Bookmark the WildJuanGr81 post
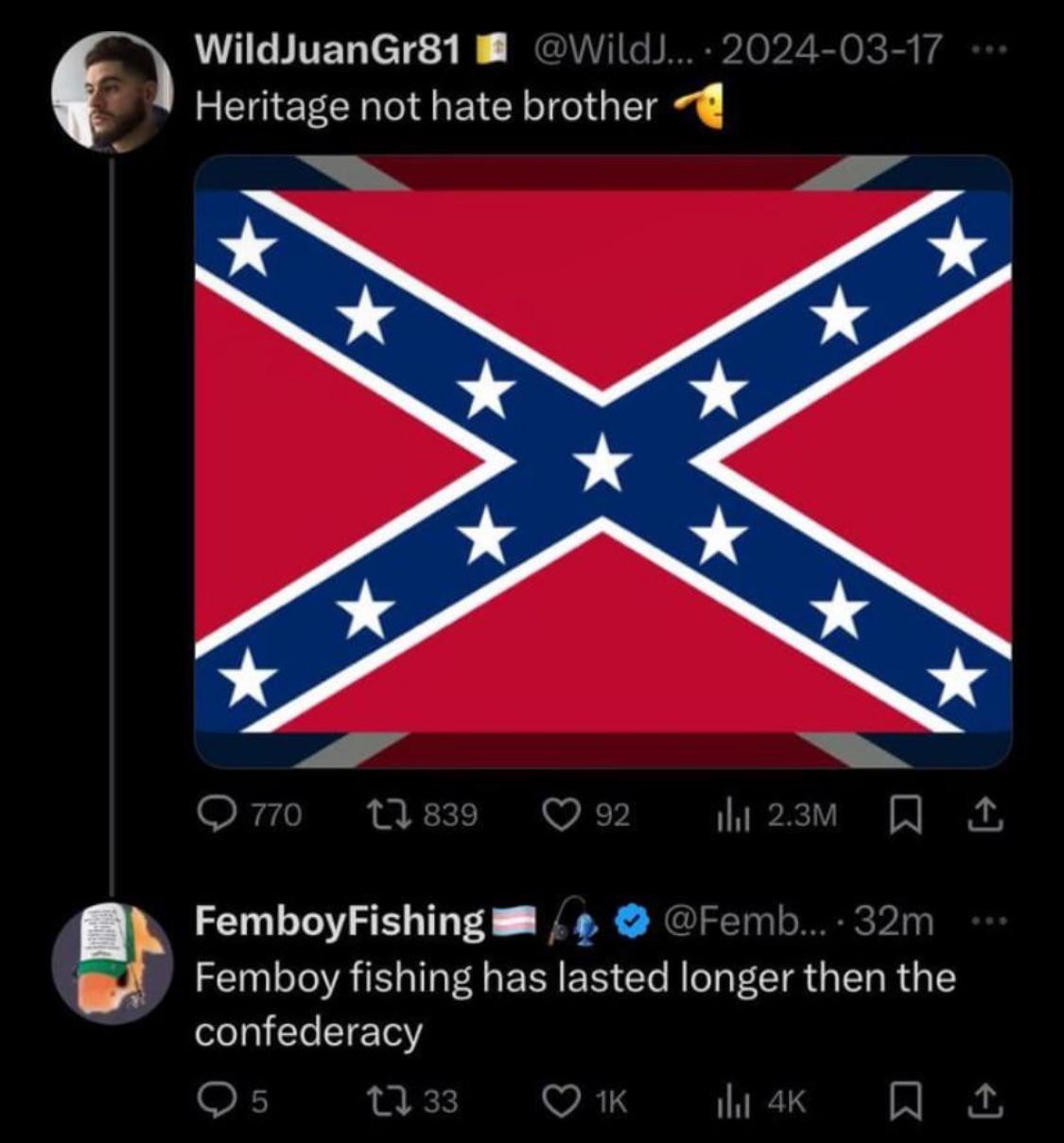 [905, 815]
